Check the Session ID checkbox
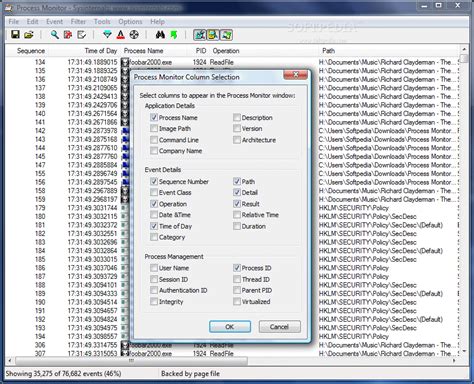The image size is (474, 384). coord(154,279)
